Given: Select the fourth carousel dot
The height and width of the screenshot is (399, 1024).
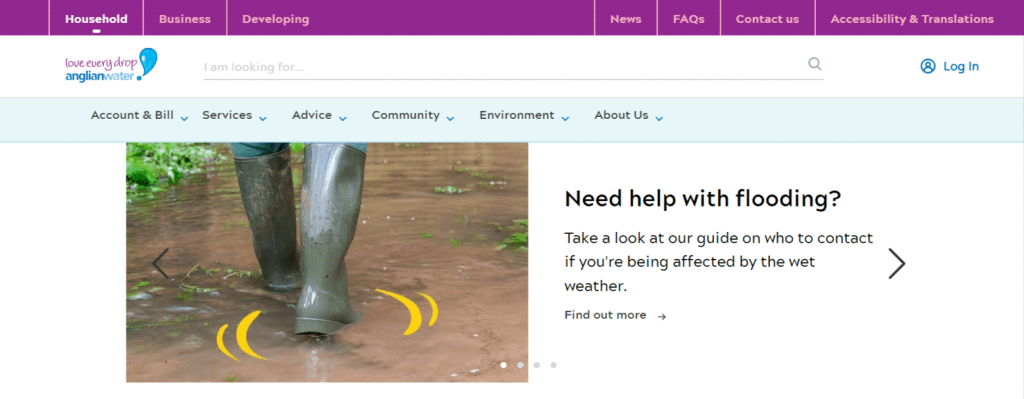Looking at the screenshot, I should point(553,365).
